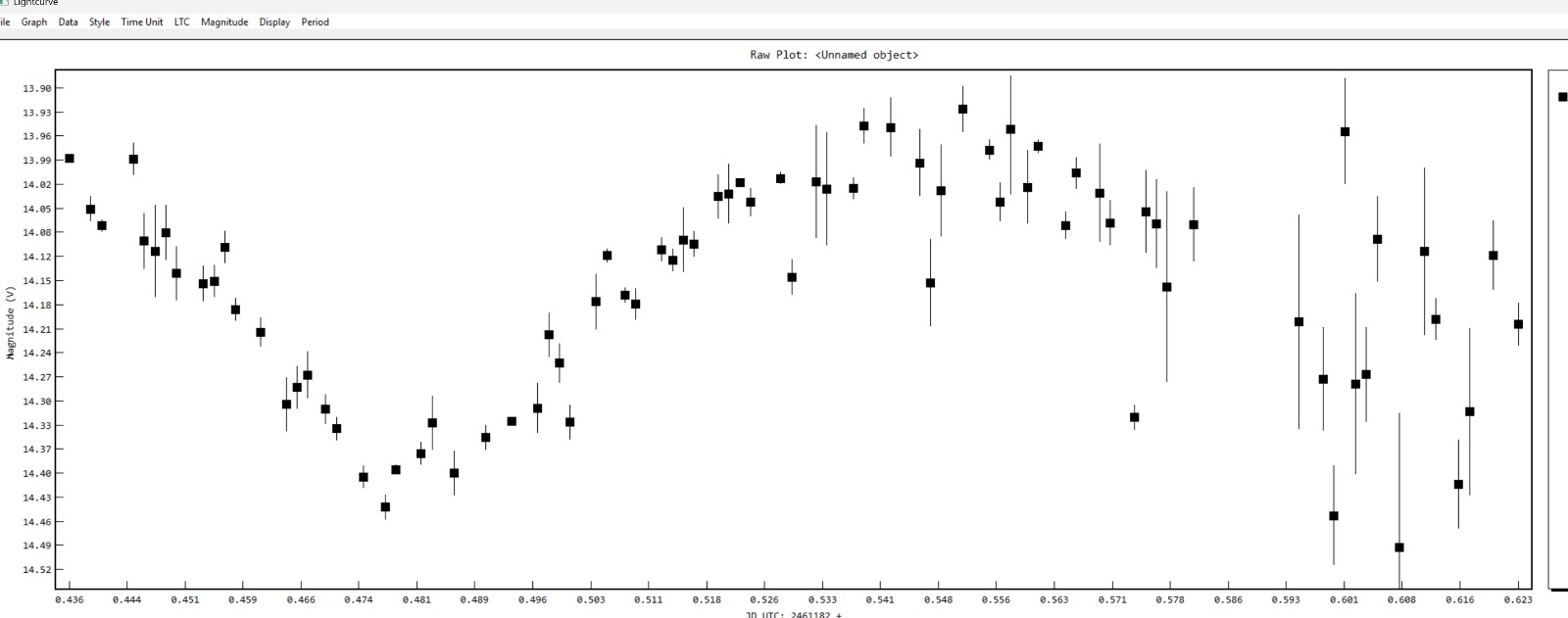Click the 0.526 time axis value
Screen dimensions: 1568x618
(x=764, y=599)
